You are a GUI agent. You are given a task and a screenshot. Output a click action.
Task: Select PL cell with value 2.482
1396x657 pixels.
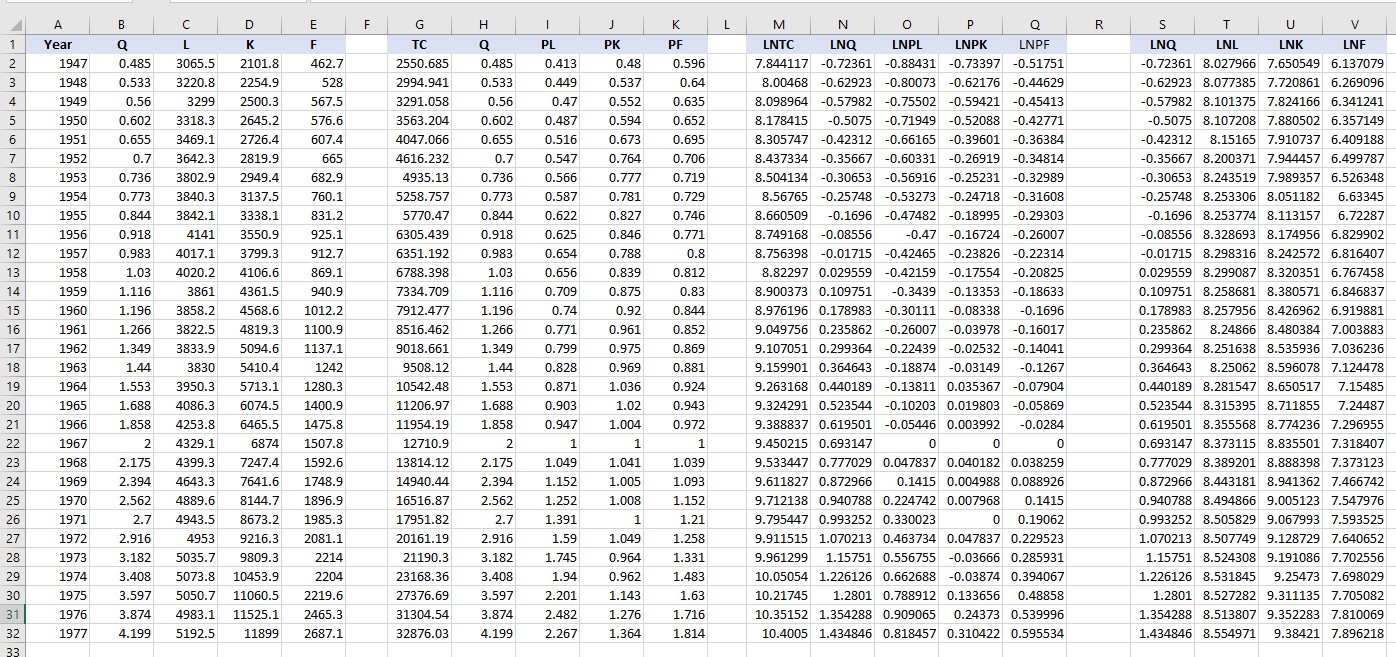[x=548, y=614]
